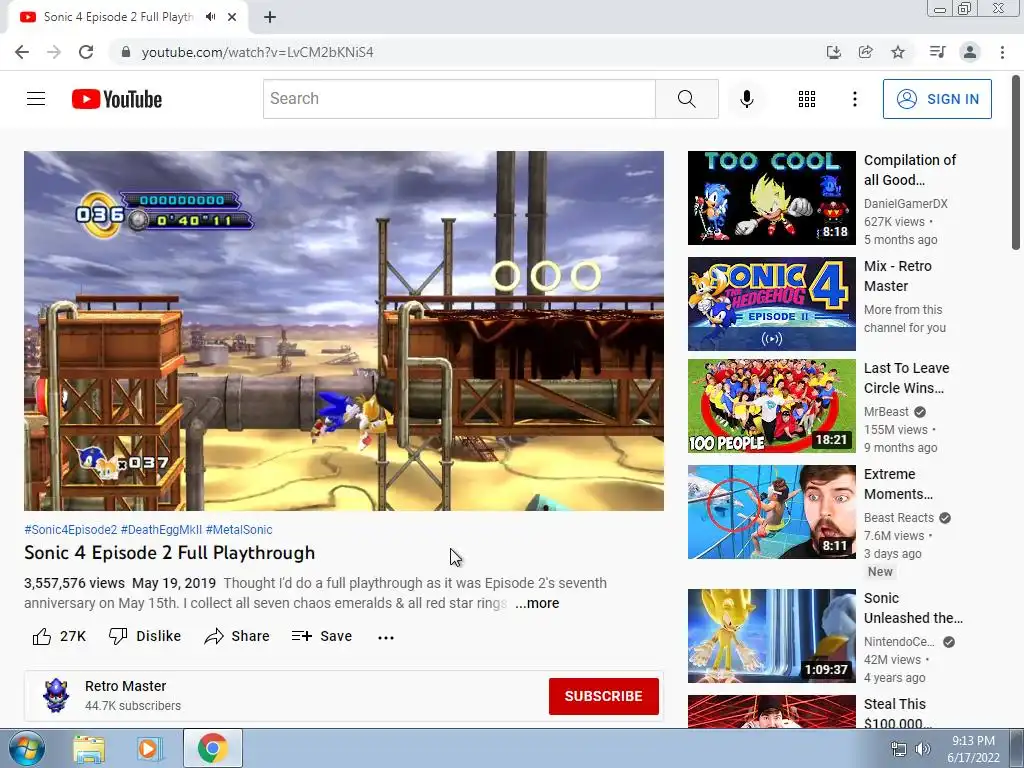Screen dimensions: 1024x768
Task: Open Extreme Moments video thumbnail
Action: coord(771,512)
